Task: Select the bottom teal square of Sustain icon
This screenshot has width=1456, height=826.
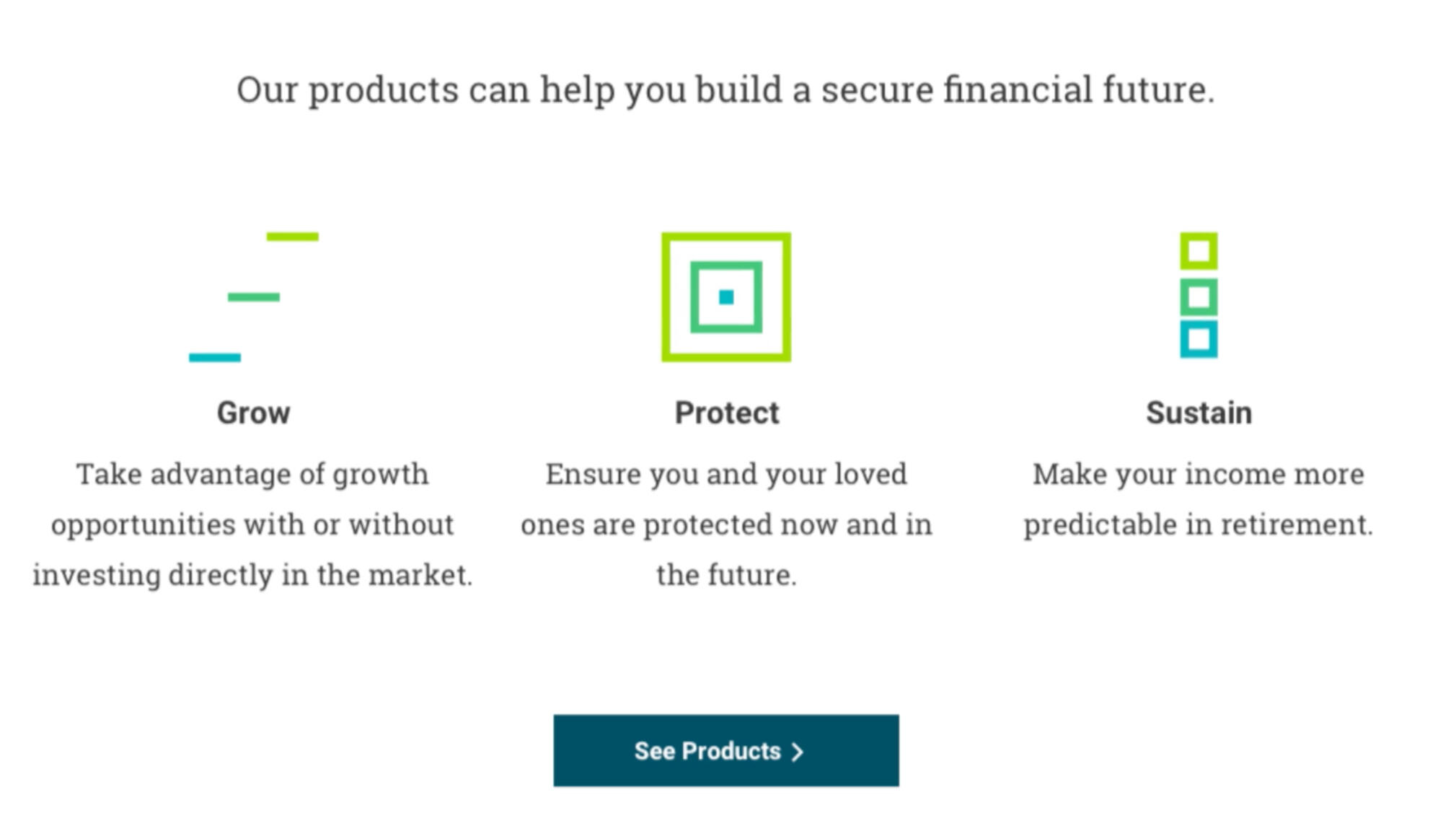Action: [x=1198, y=340]
